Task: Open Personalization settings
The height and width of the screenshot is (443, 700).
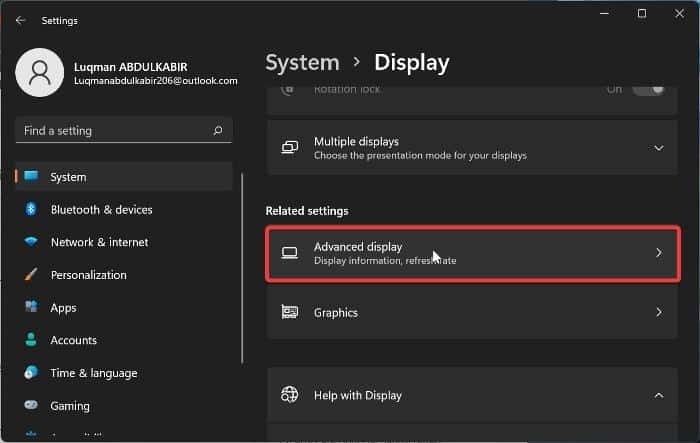Action: [88, 275]
